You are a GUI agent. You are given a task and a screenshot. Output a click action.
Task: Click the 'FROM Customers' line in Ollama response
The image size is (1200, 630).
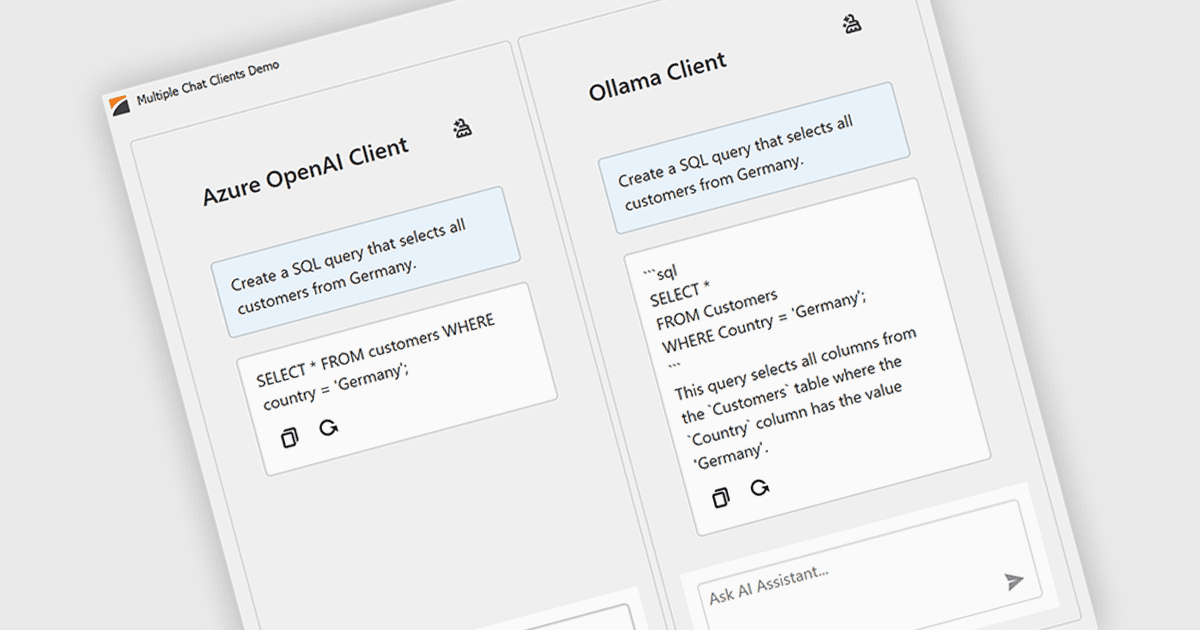pyautogui.click(x=717, y=309)
